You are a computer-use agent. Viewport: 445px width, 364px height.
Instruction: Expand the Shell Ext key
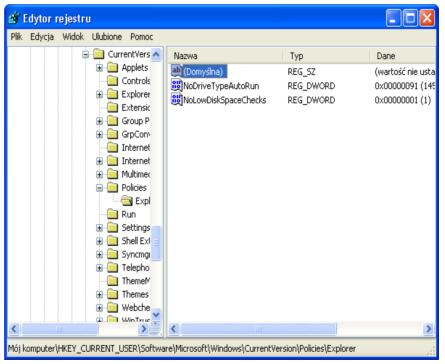tap(99, 241)
